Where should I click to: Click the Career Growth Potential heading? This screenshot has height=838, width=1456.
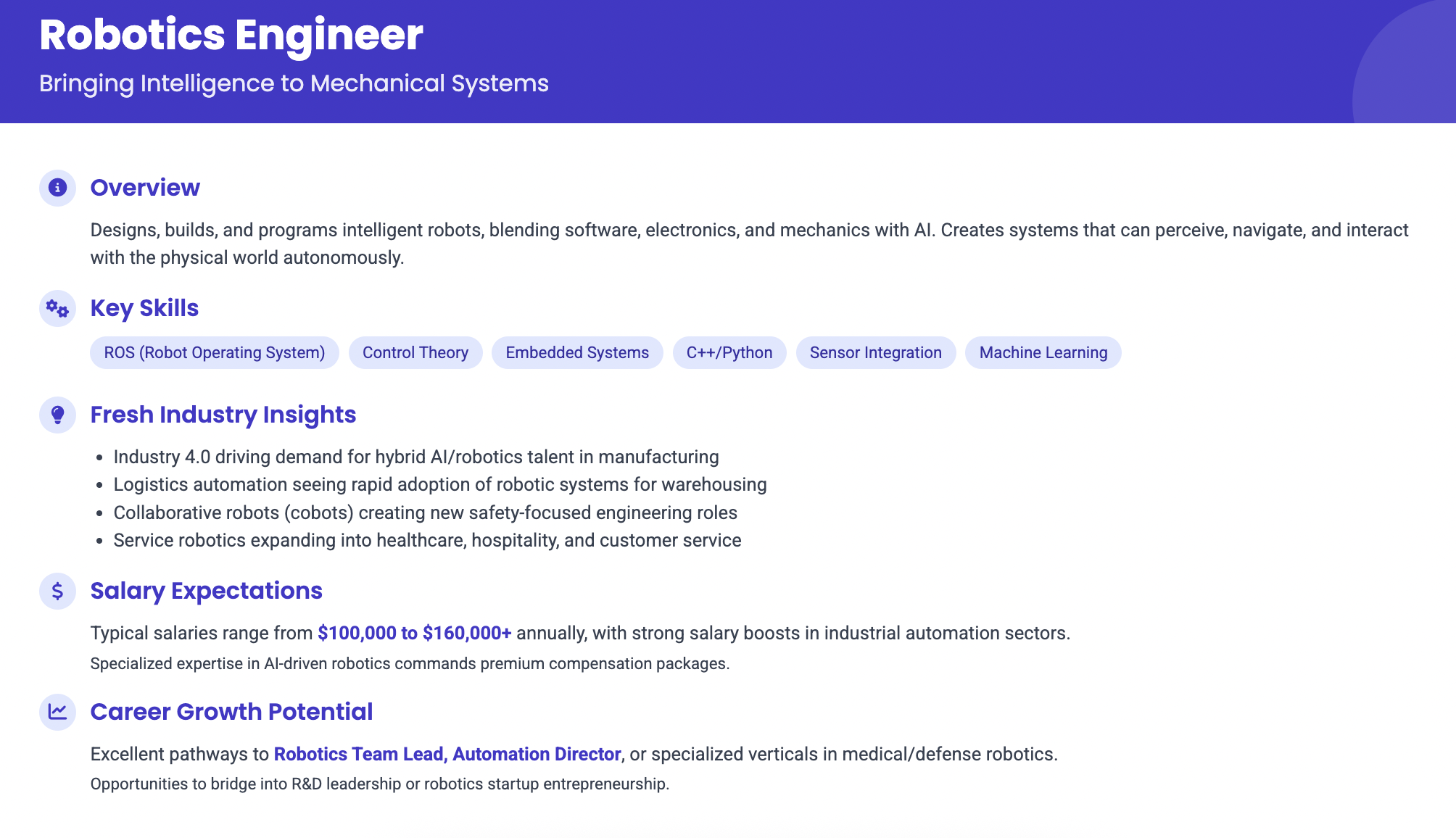(231, 712)
